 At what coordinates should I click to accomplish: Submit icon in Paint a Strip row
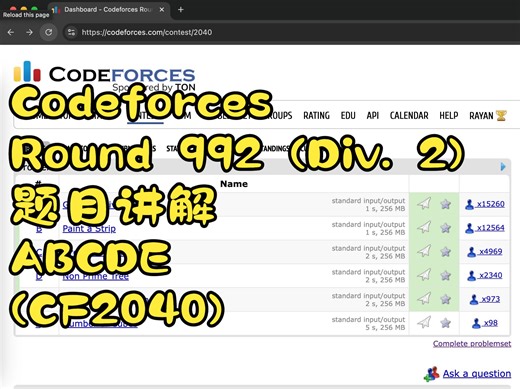coord(424,227)
